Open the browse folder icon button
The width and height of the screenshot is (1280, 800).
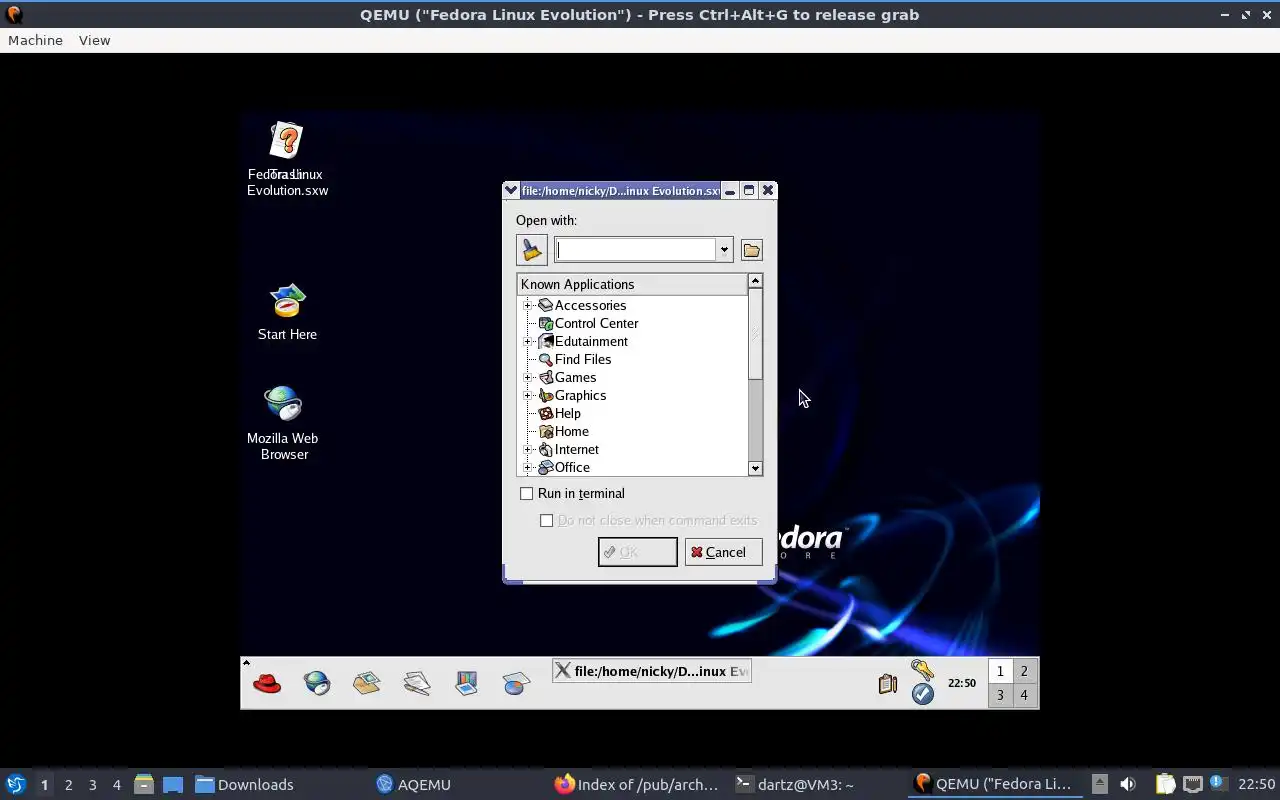point(752,250)
